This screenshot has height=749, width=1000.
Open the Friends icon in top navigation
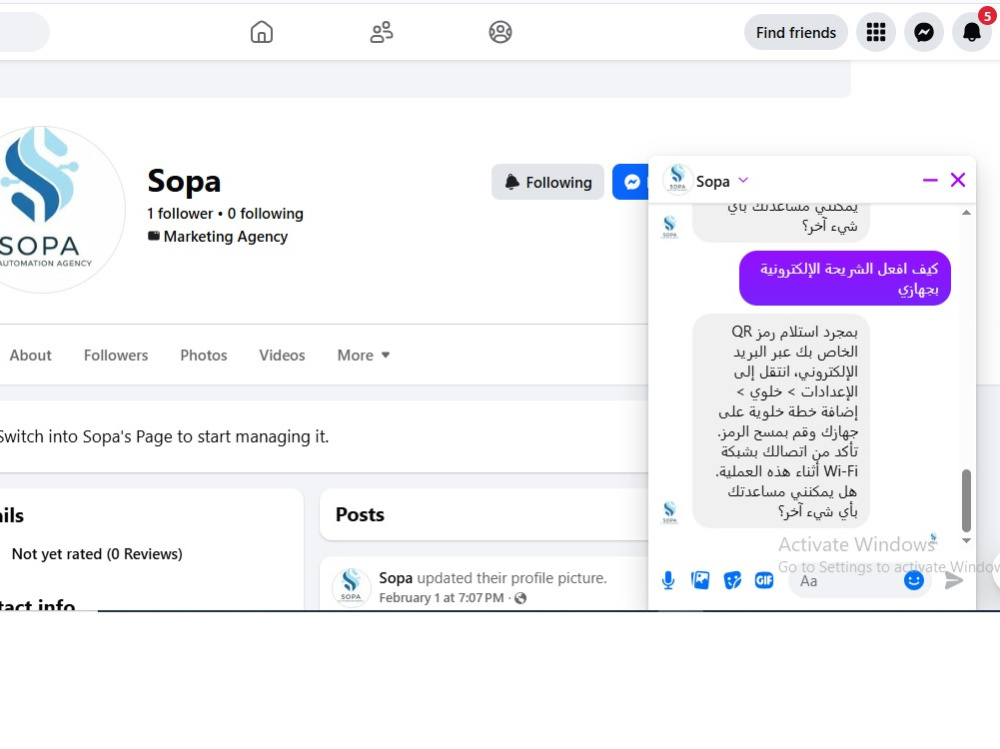point(381,32)
